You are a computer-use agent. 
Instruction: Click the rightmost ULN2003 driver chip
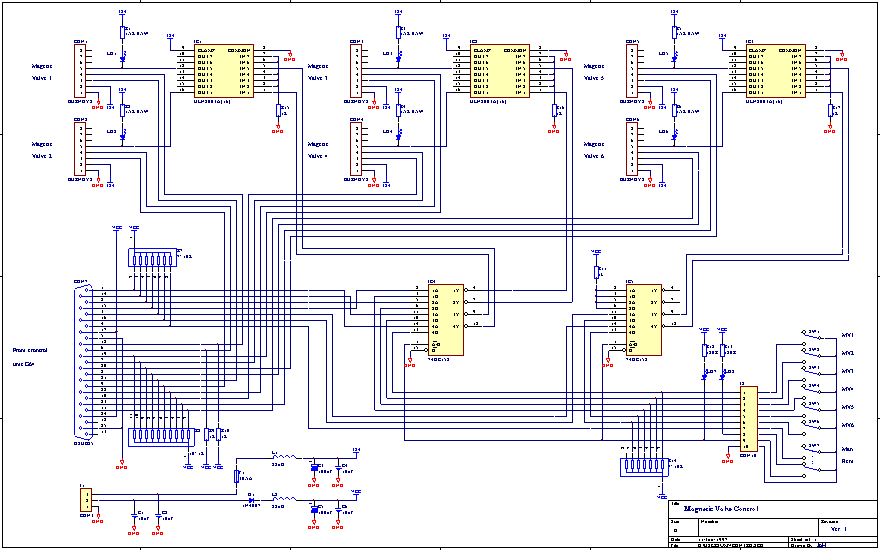(775, 69)
